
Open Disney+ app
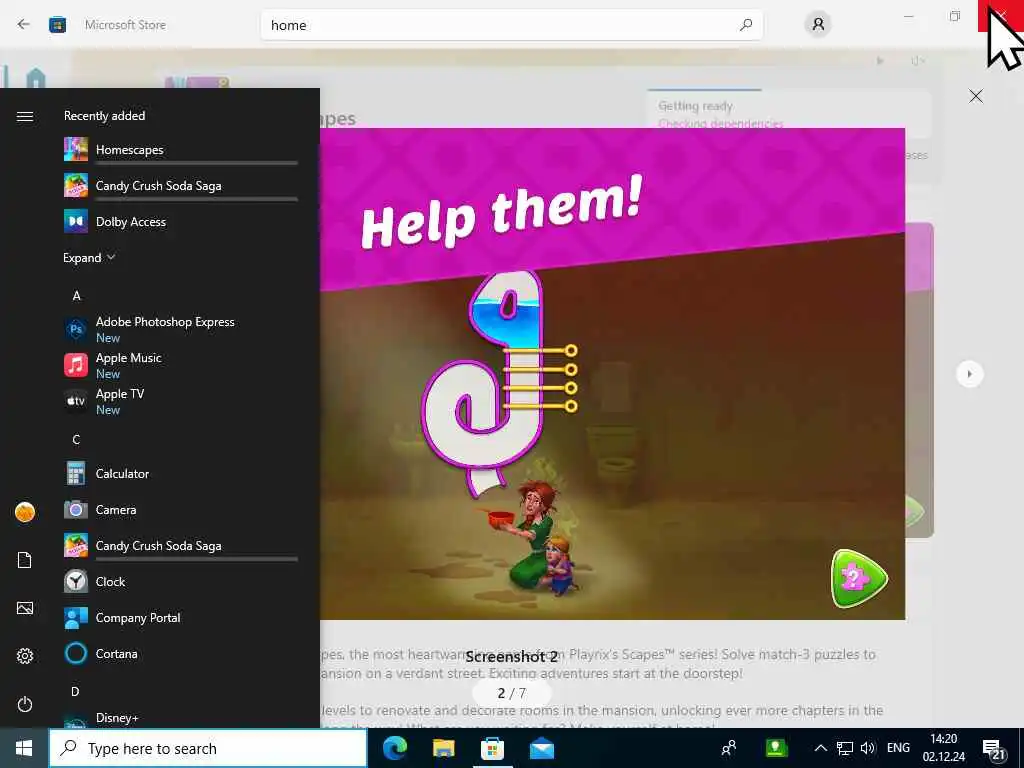point(181,718)
